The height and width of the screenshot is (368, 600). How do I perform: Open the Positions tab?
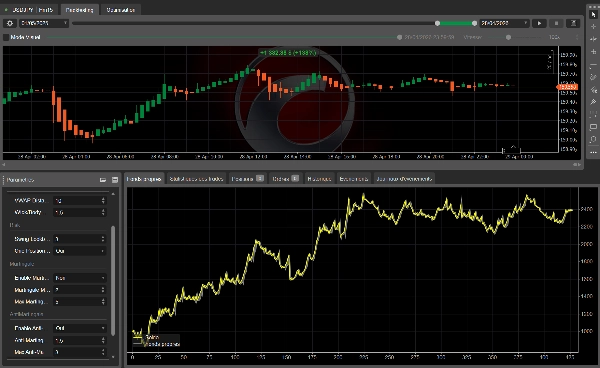(248, 179)
